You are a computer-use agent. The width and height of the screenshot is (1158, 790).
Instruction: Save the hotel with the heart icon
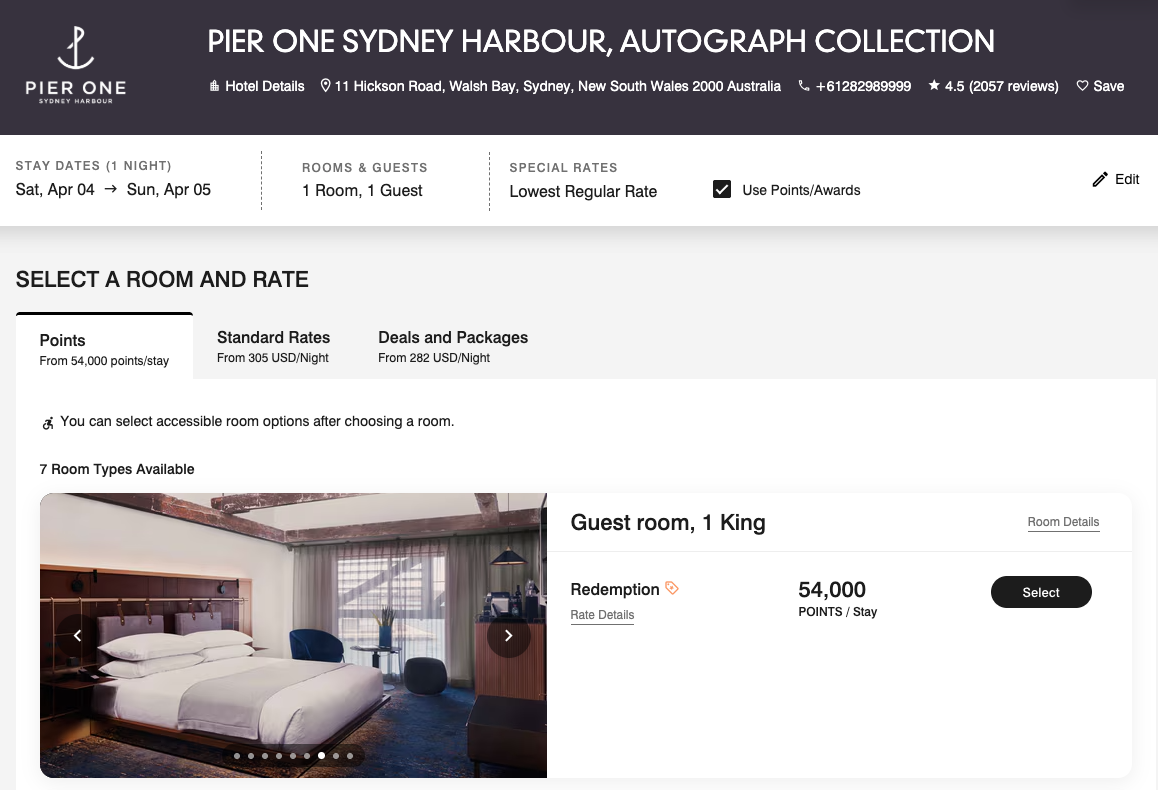(1083, 86)
